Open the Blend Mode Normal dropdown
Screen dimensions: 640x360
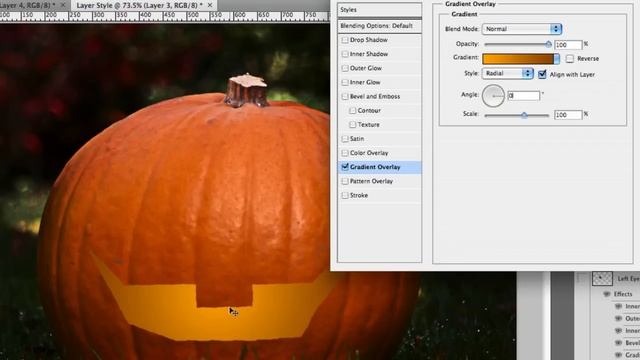pyautogui.click(x=522, y=29)
